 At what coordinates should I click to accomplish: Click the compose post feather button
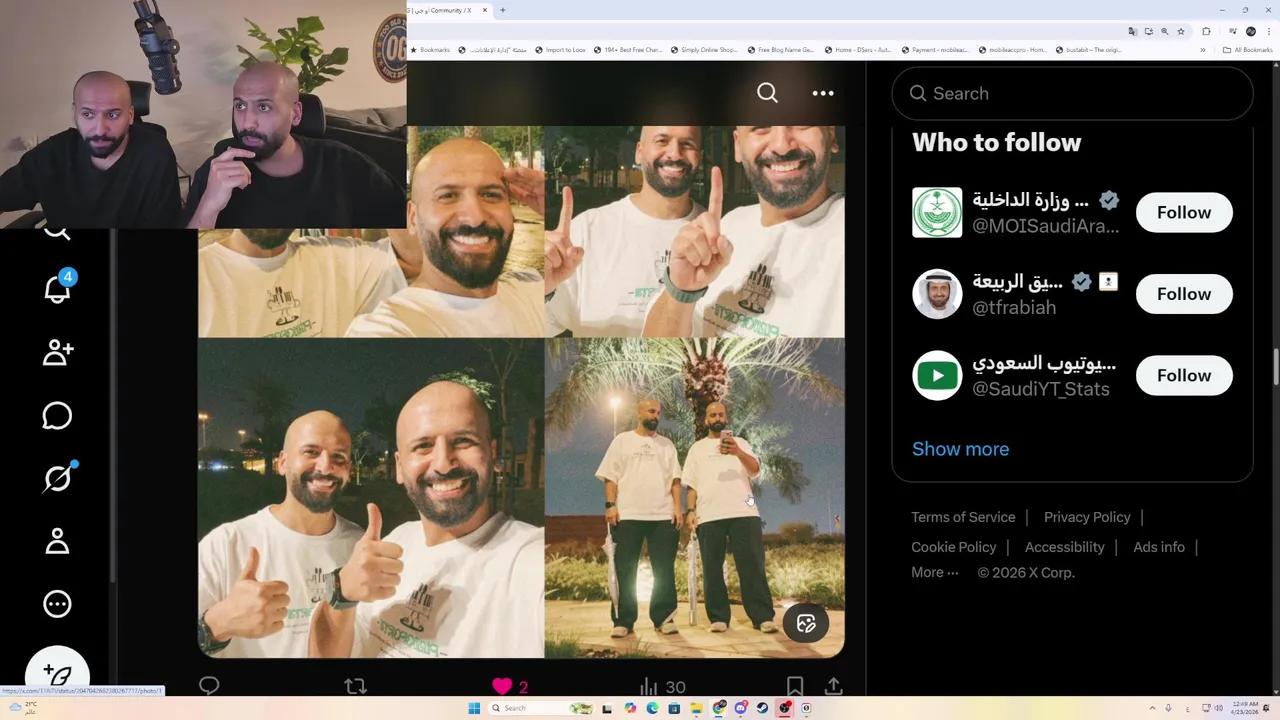point(57,675)
